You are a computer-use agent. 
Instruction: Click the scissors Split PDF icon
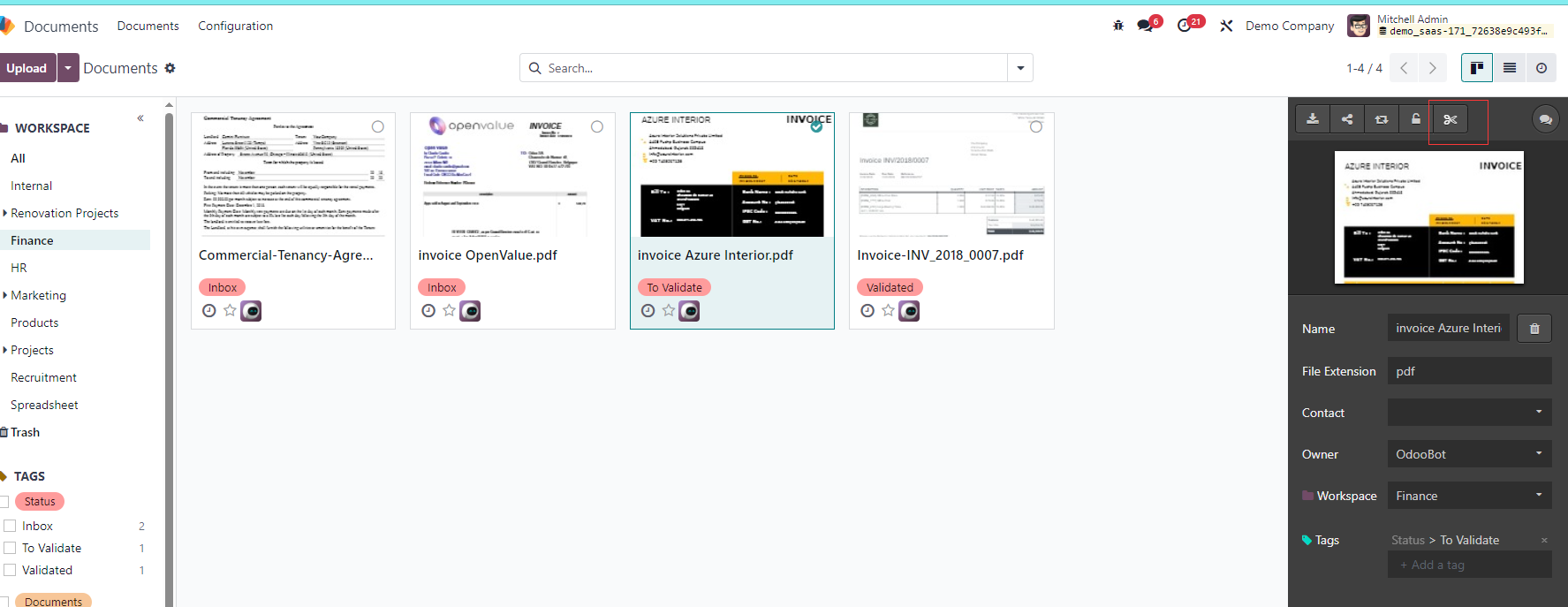(1451, 118)
